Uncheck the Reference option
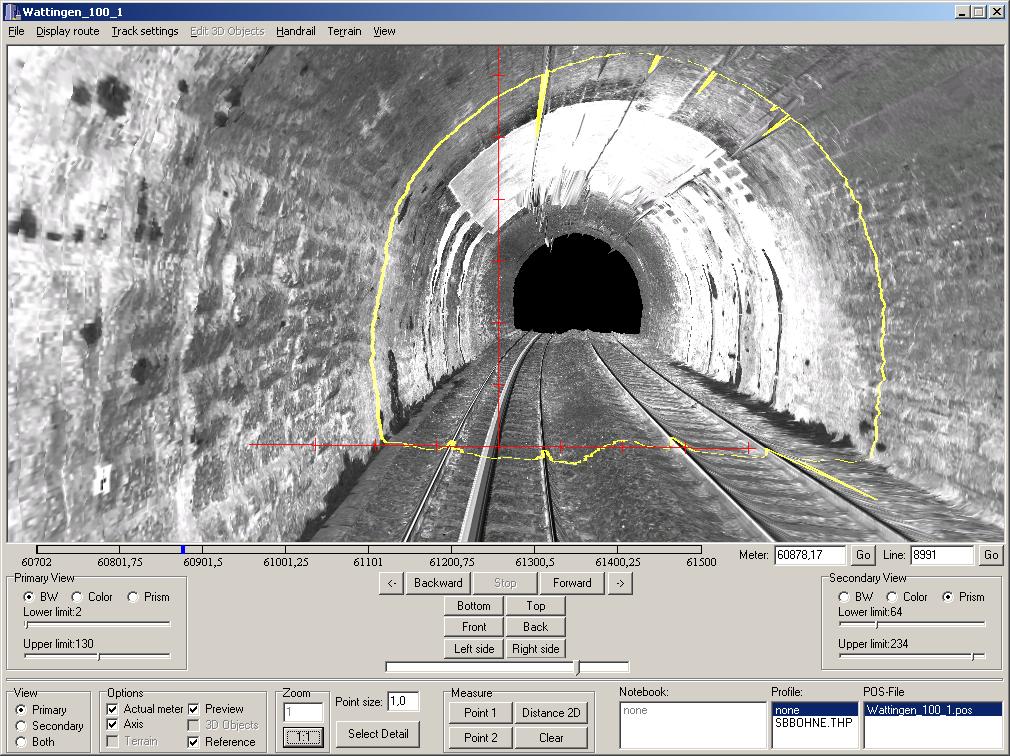Image resolution: width=1010 pixels, height=756 pixels. tap(195, 742)
